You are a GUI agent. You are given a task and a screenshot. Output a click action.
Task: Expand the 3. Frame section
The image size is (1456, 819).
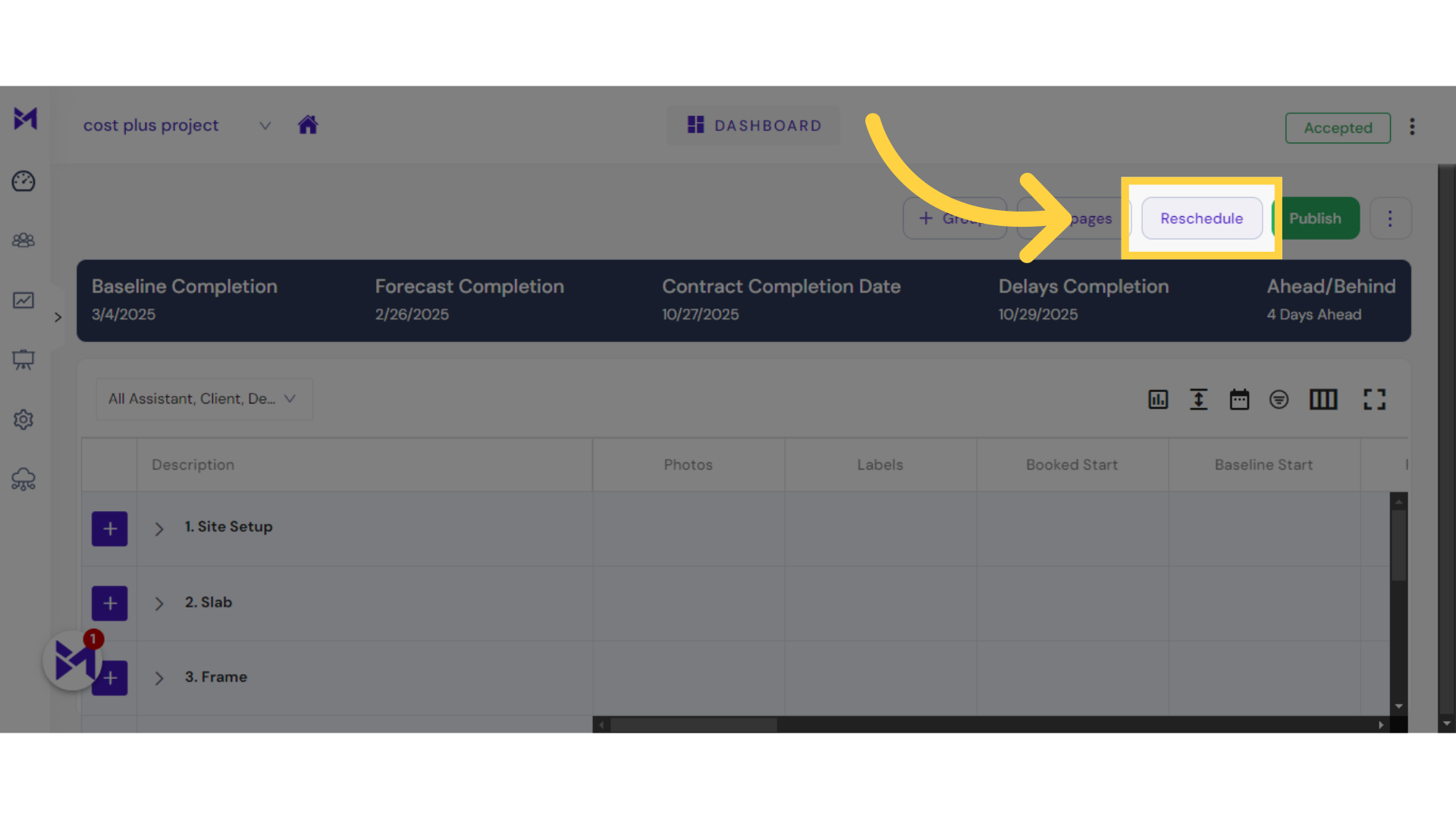159,678
